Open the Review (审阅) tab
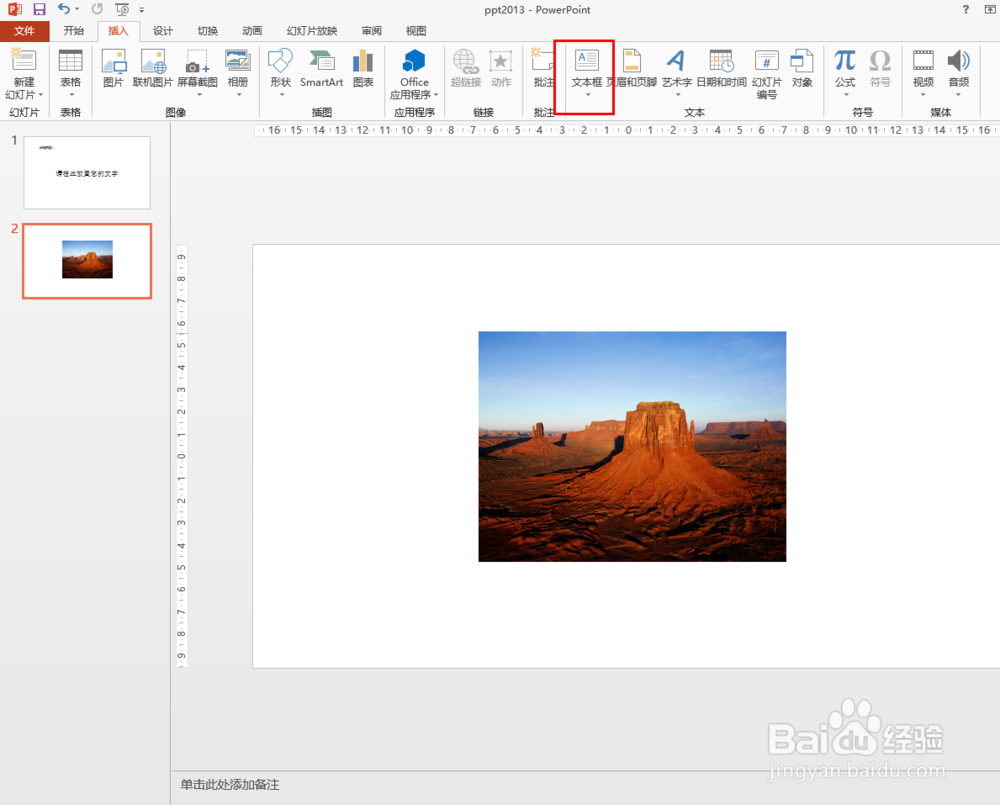 tap(371, 31)
